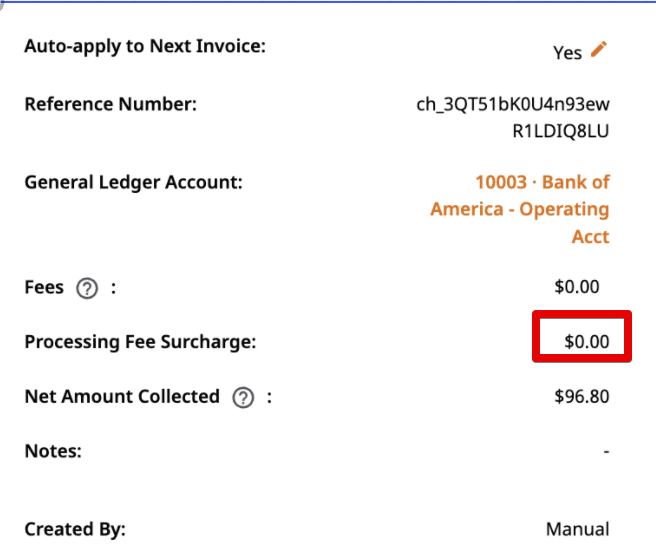
Task: Click the highlighted Processing Fee Surcharge $0.00 value
Action: tap(587, 342)
